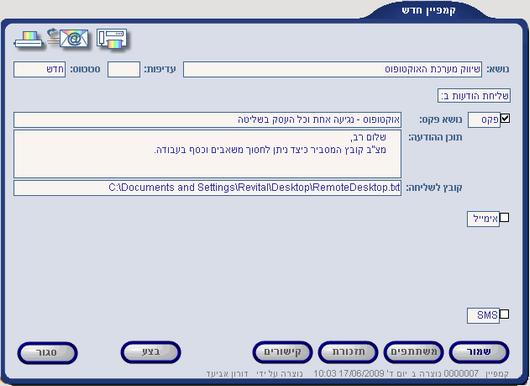Click the עדיפות priority field
The height and width of the screenshot is (386, 530).
[x=124, y=69]
